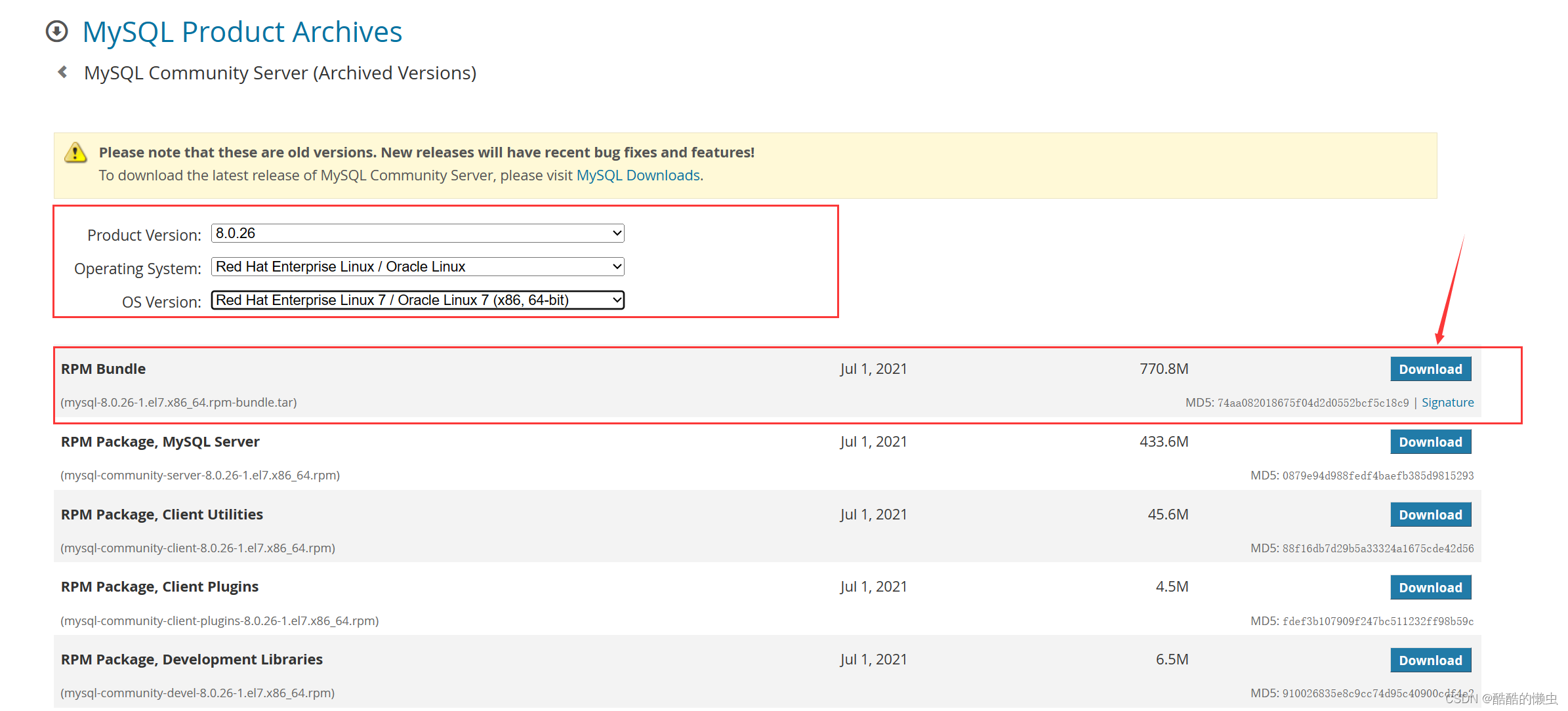Download the RPM Bundle

click(x=1430, y=369)
